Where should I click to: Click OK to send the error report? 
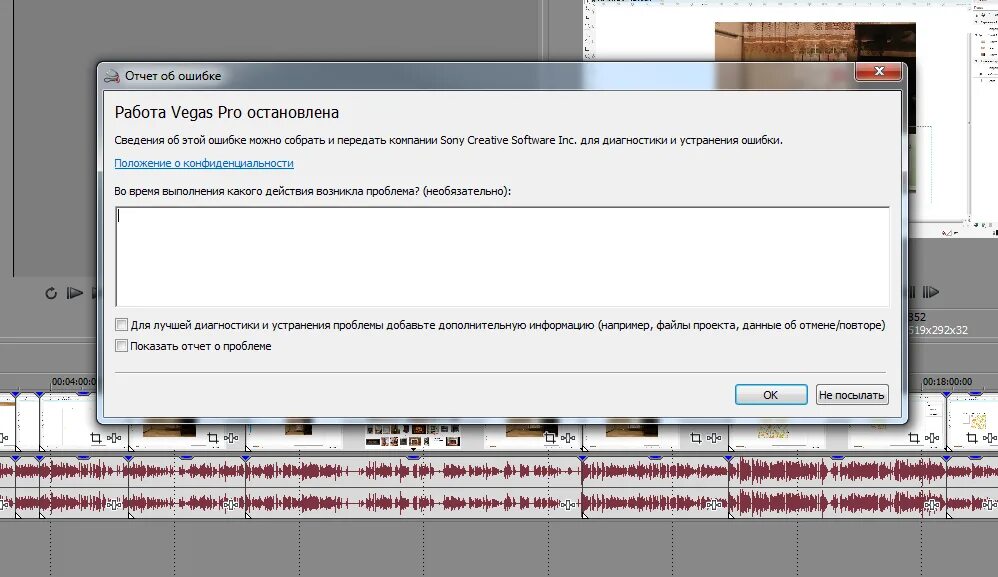coord(771,394)
